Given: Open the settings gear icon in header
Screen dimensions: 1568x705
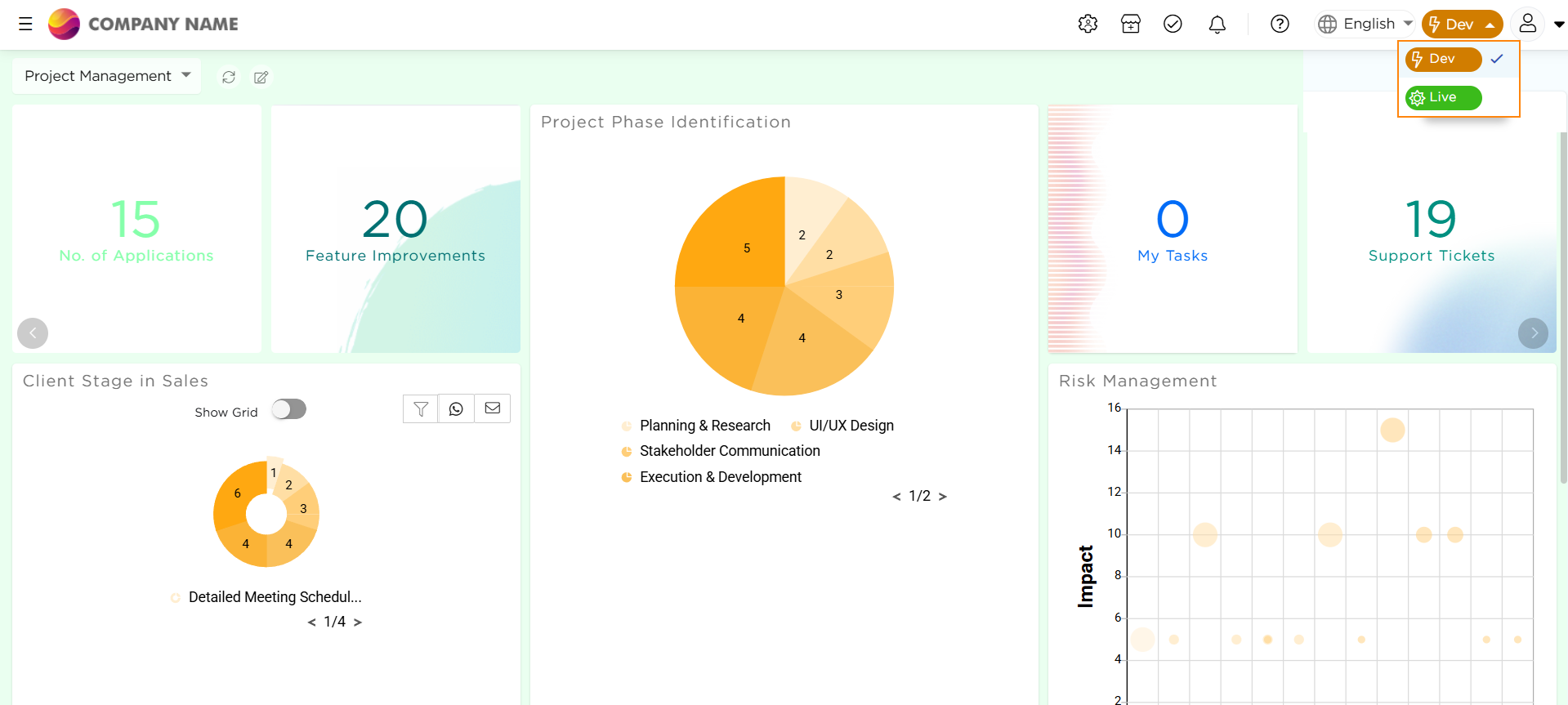Looking at the screenshot, I should (x=1088, y=24).
